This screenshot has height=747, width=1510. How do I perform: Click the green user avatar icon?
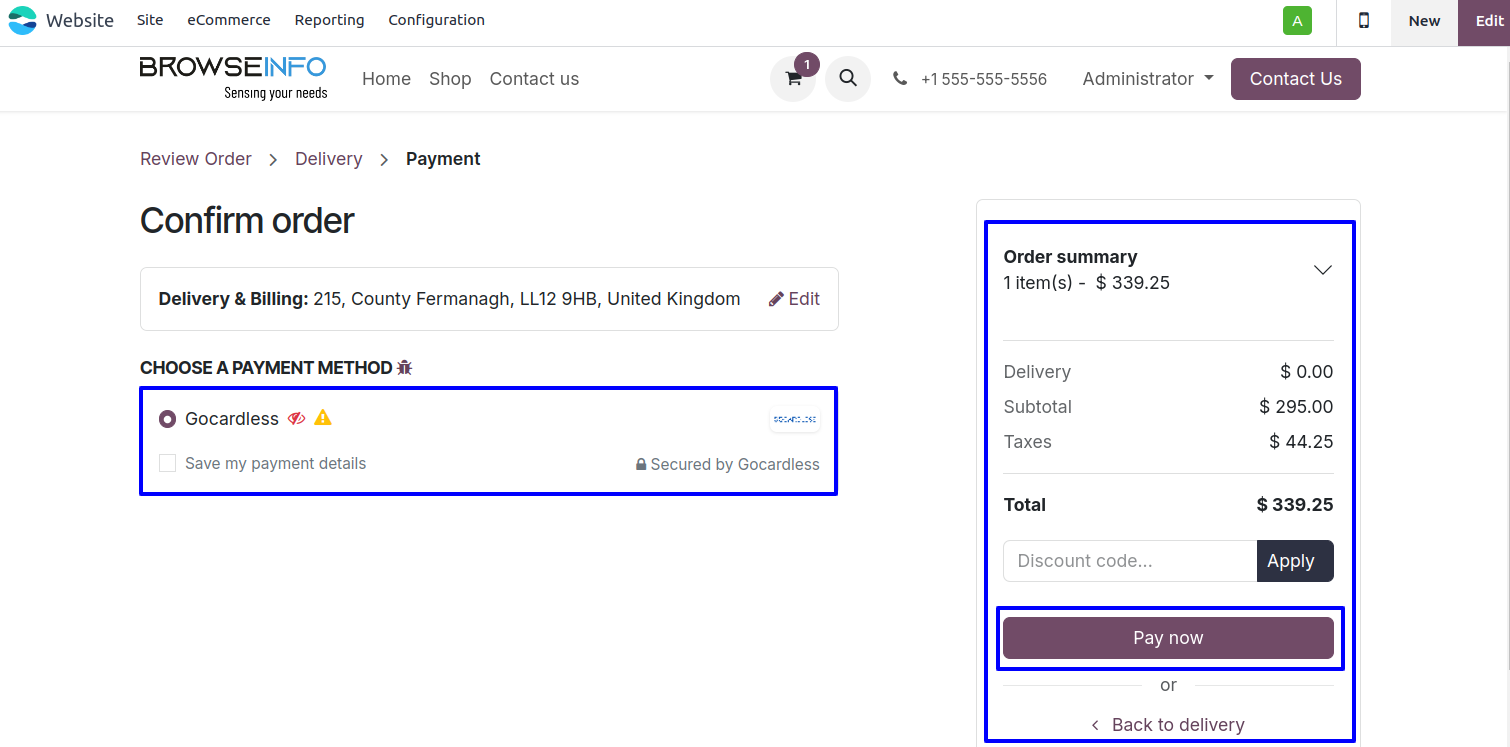tap(1297, 21)
